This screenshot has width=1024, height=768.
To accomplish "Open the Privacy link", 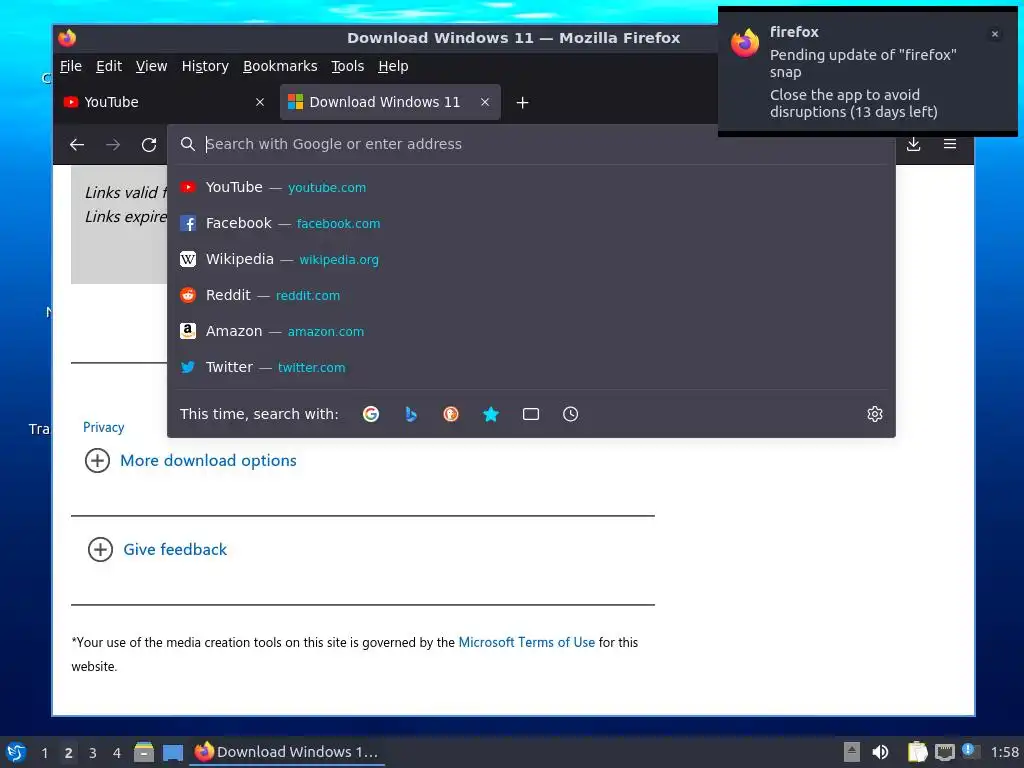I will coord(103,427).
